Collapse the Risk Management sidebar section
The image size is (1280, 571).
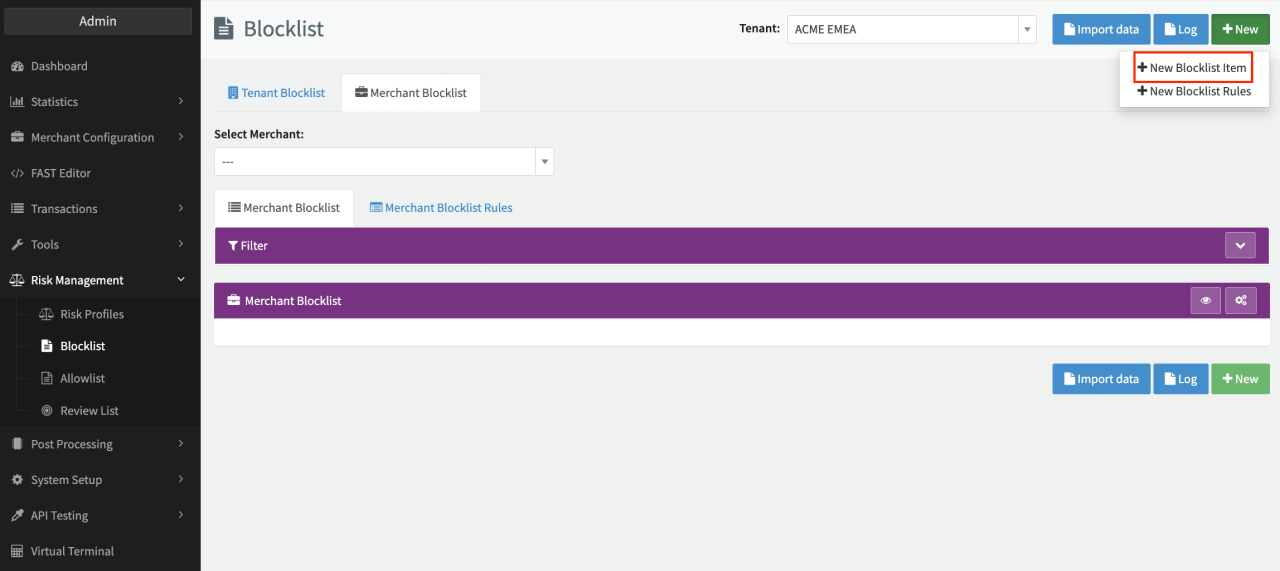[x=100, y=280]
